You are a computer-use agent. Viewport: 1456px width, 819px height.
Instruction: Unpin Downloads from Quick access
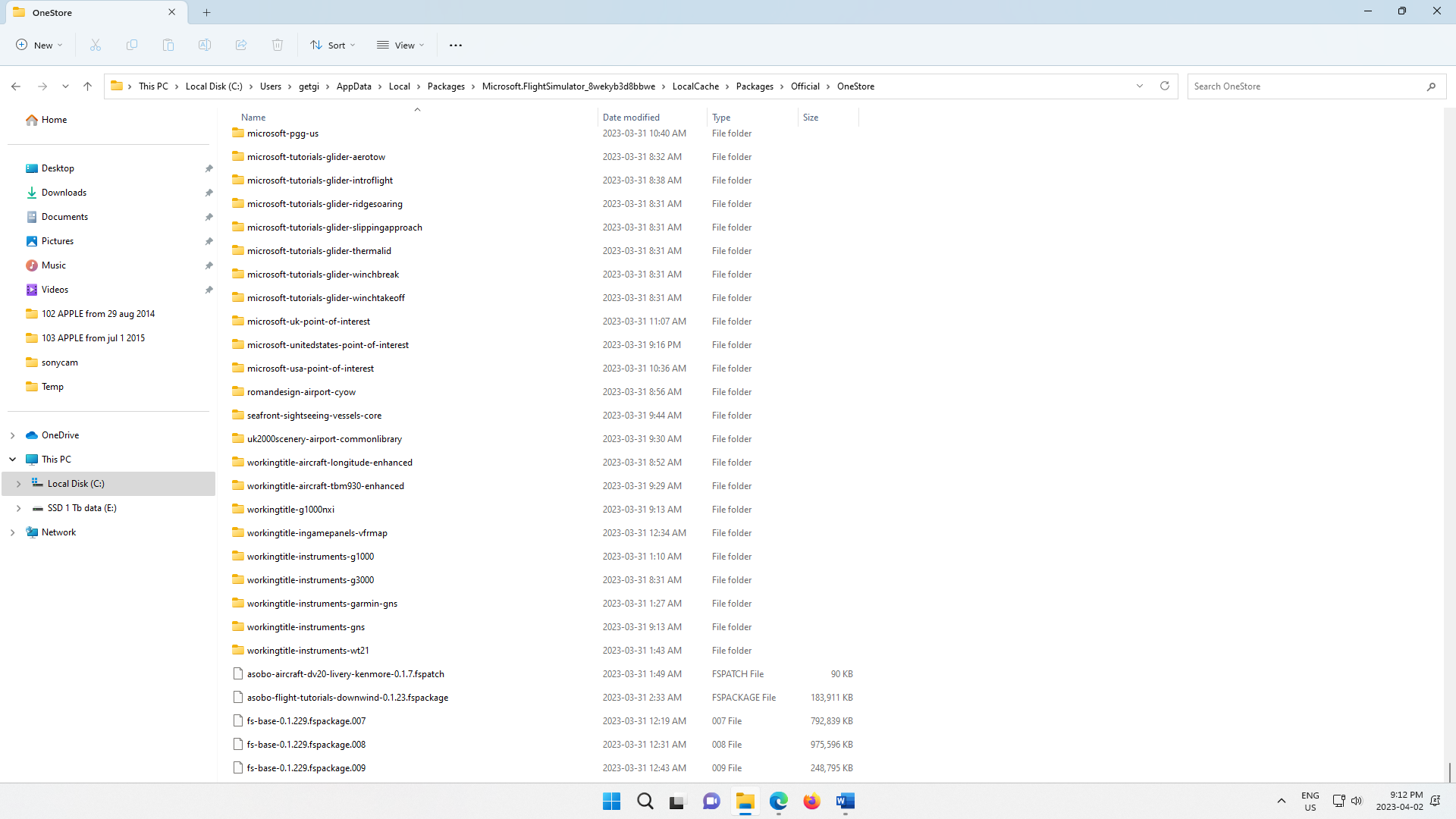[209, 193]
